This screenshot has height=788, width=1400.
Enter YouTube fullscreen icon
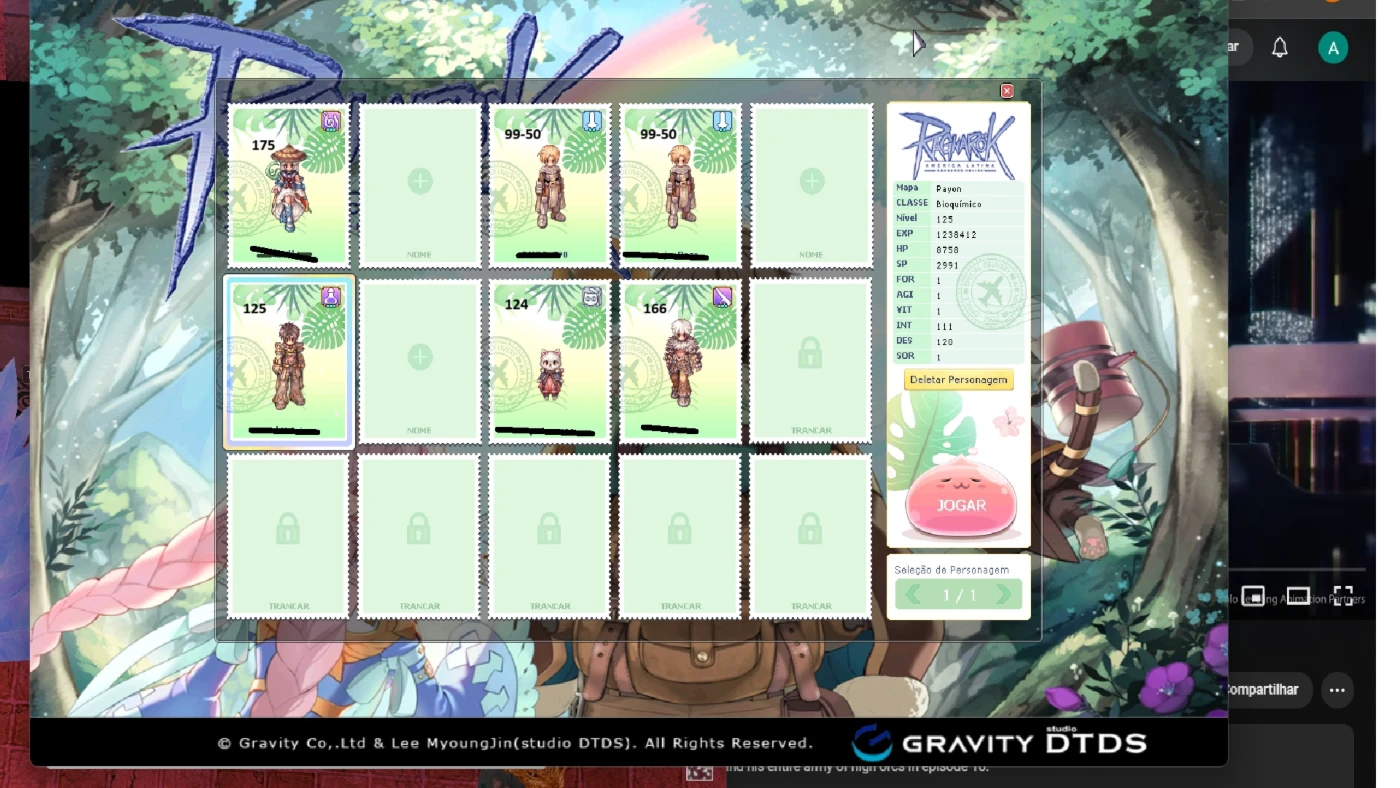pos(1343,596)
